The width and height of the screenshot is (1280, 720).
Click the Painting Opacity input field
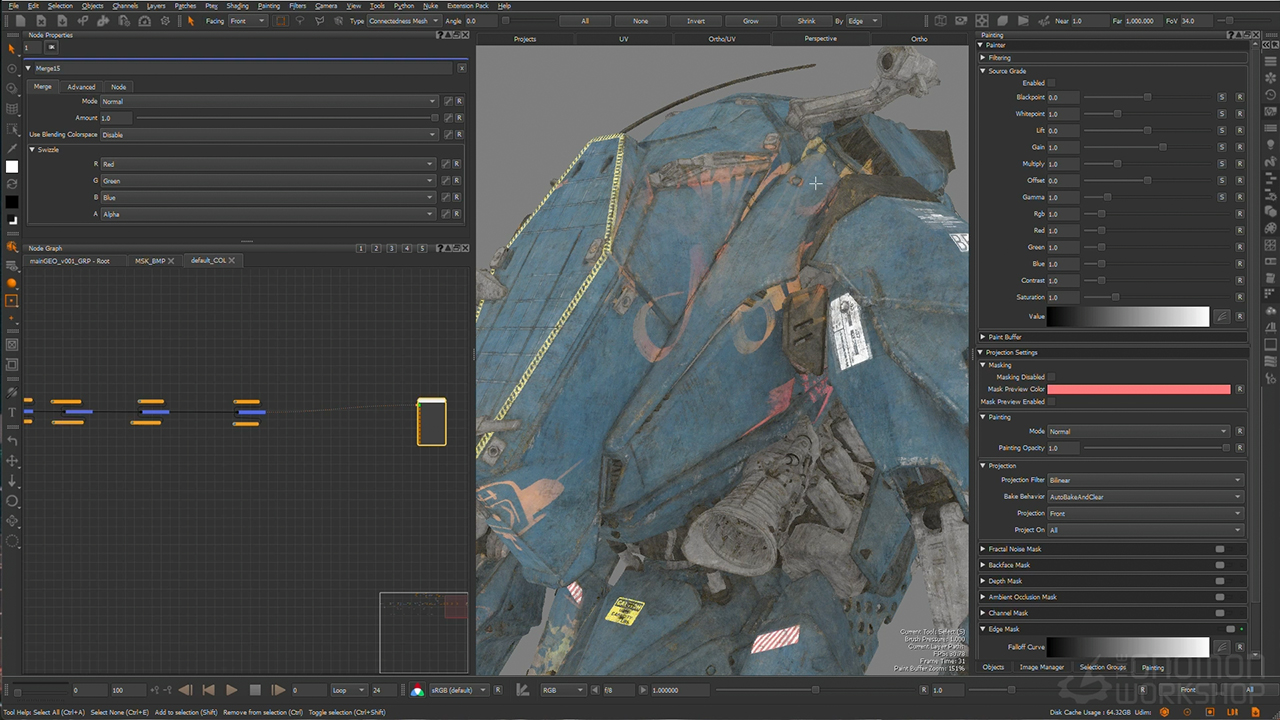1063,448
